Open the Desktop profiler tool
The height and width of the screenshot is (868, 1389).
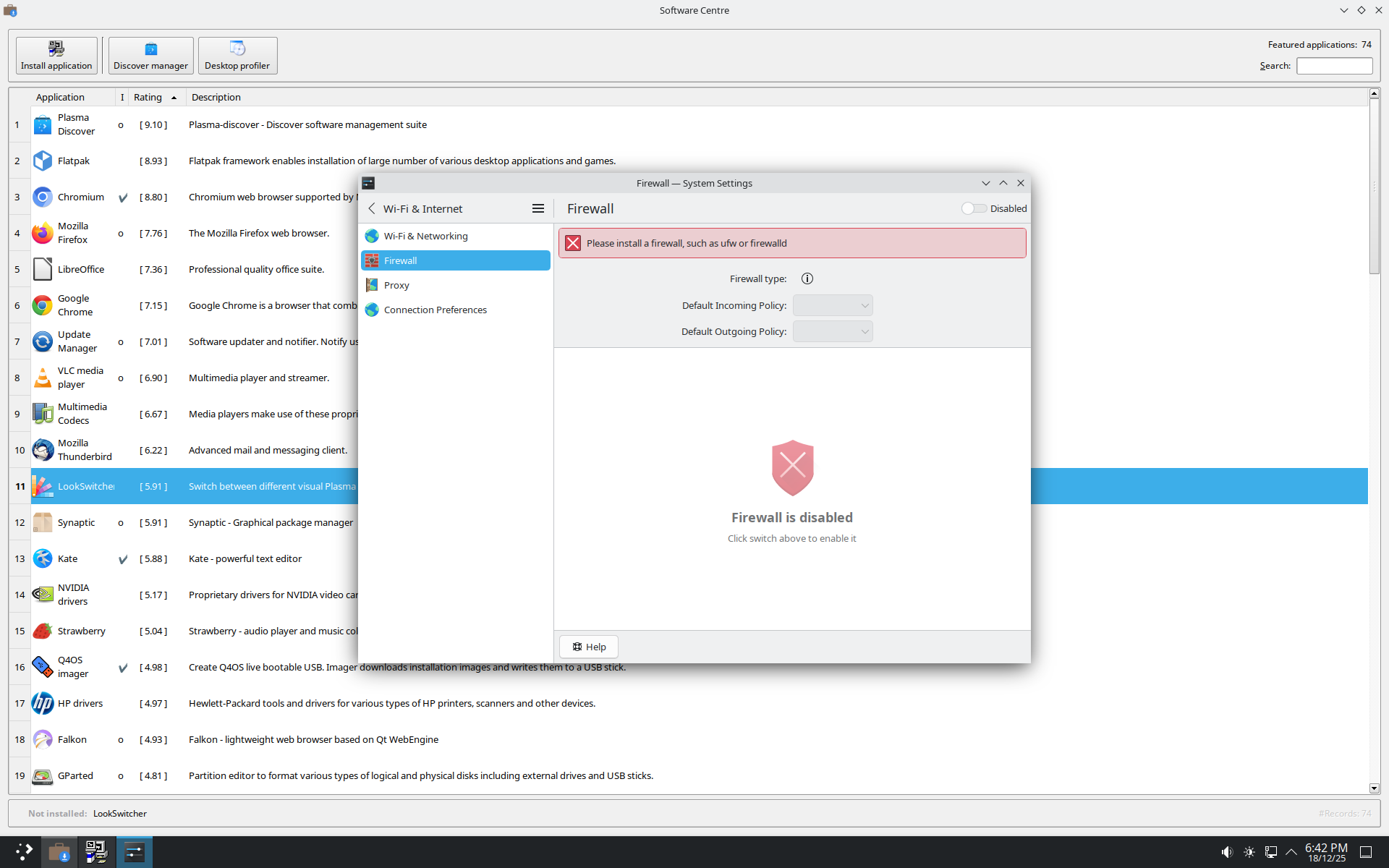(x=237, y=56)
